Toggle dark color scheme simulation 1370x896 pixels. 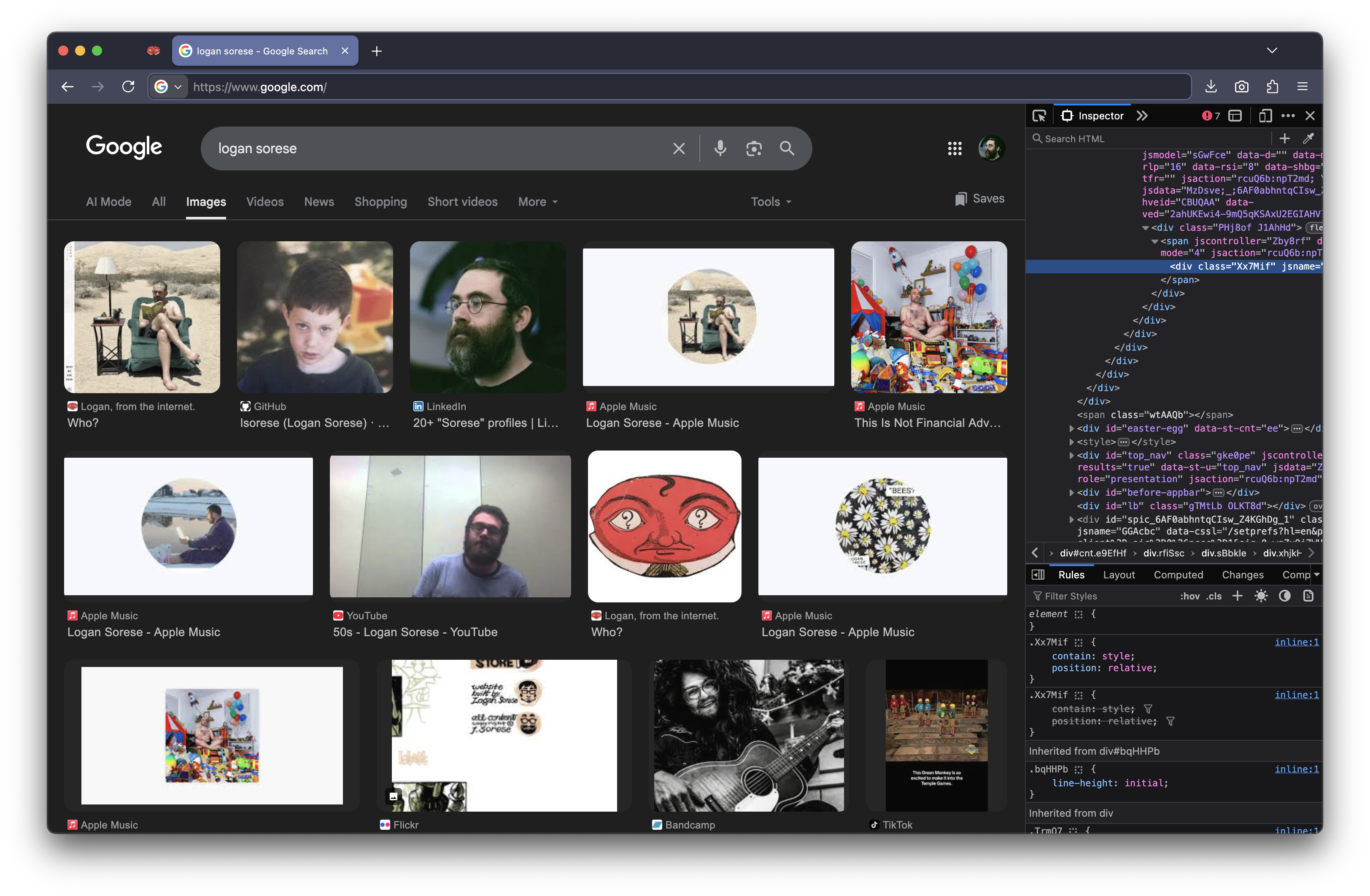pos(1285,596)
